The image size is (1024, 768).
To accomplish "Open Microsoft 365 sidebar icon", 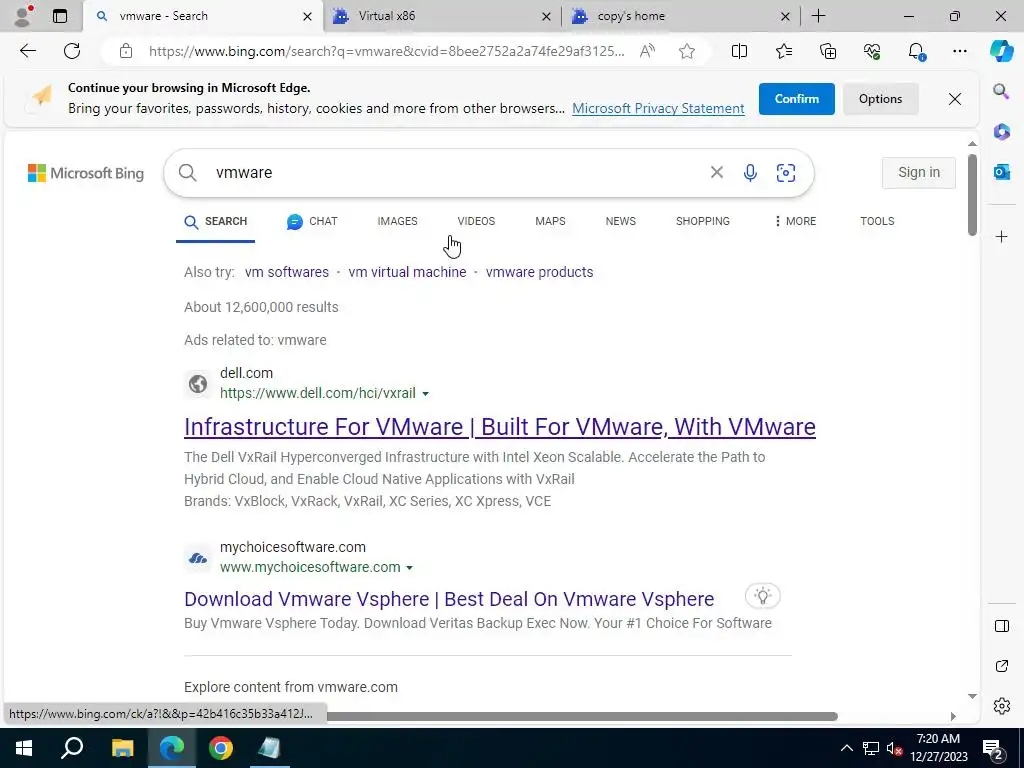I will (1001, 131).
